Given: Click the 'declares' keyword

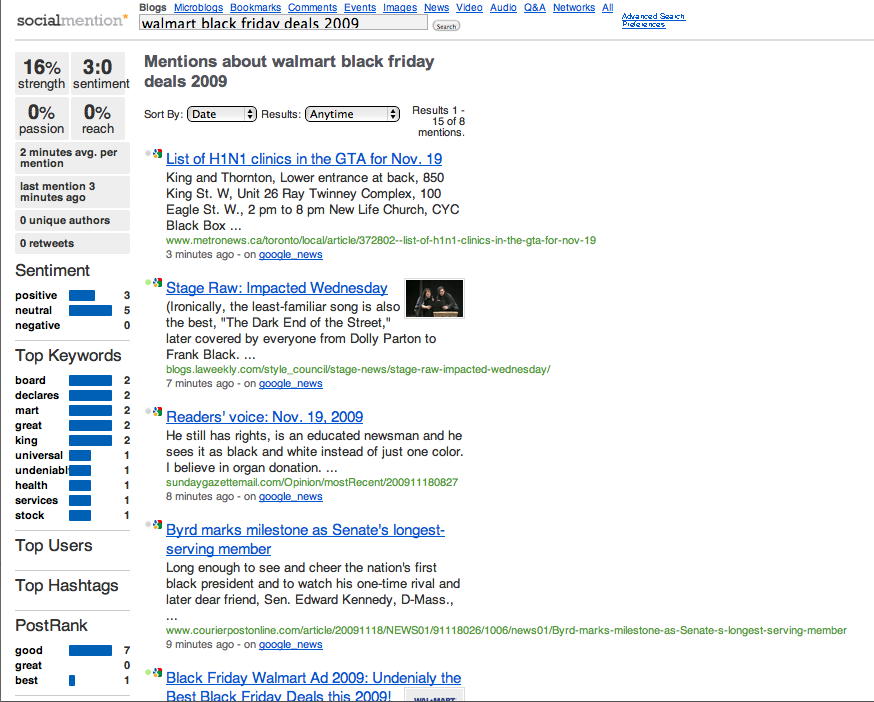Looking at the screenshot, I should coord(37,395).
